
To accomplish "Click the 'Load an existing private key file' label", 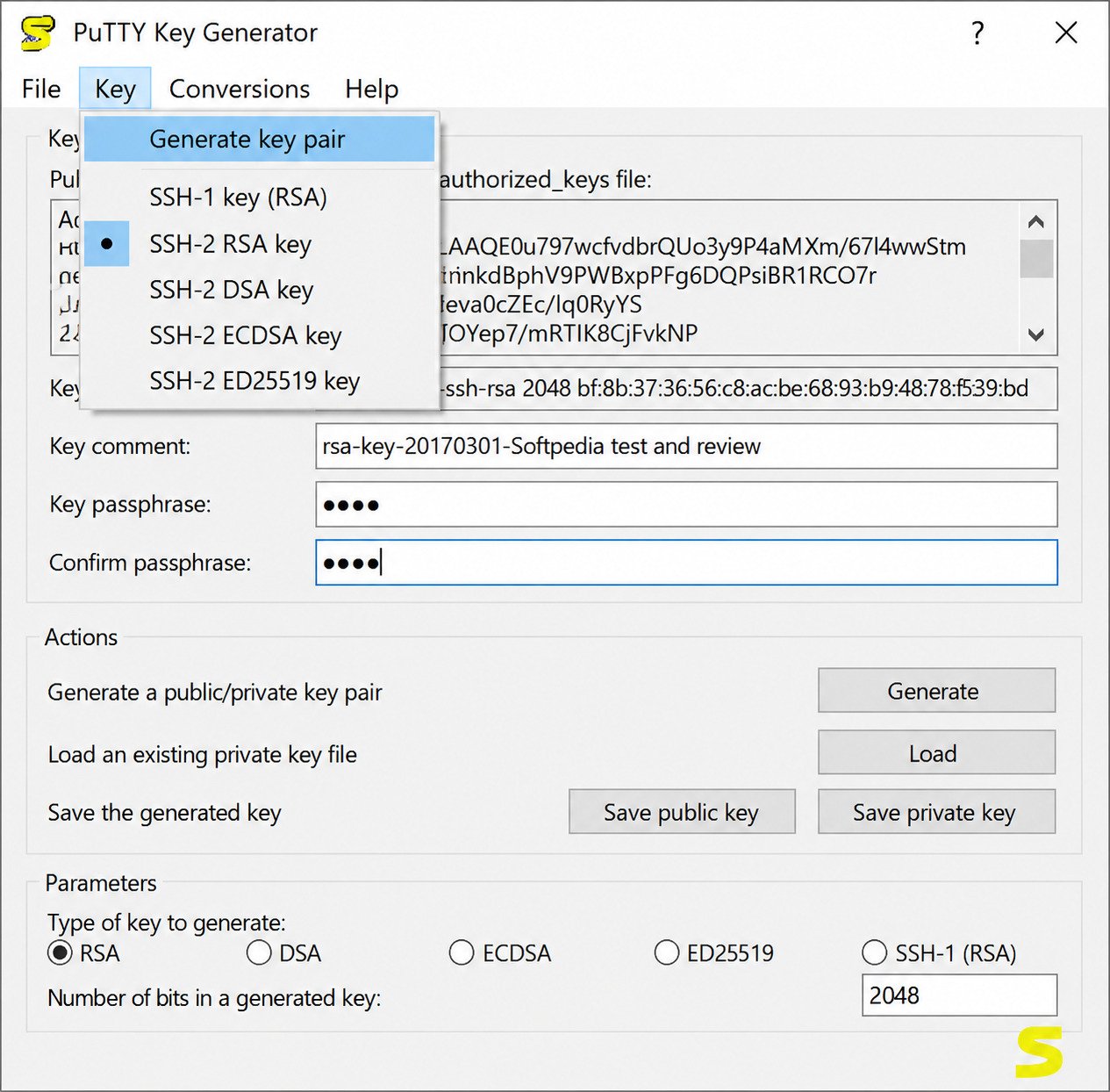I will (203, 755).
